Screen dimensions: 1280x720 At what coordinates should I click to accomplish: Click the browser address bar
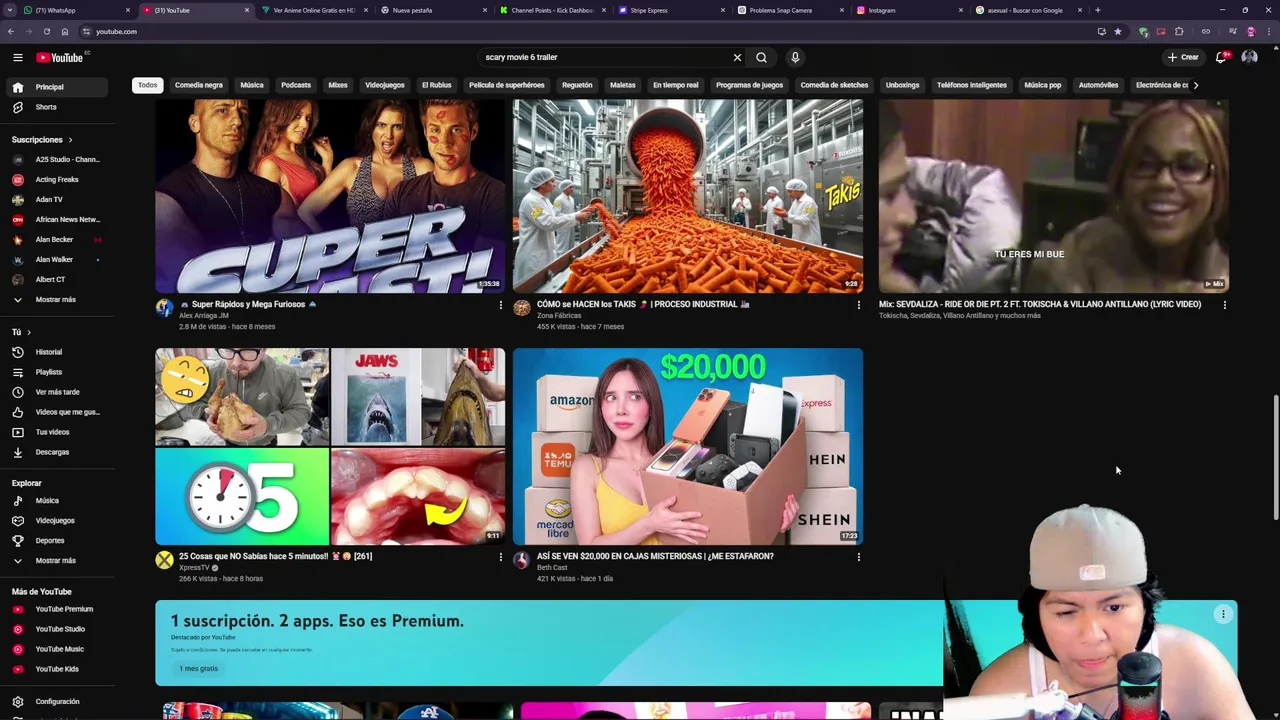[590, 31]
